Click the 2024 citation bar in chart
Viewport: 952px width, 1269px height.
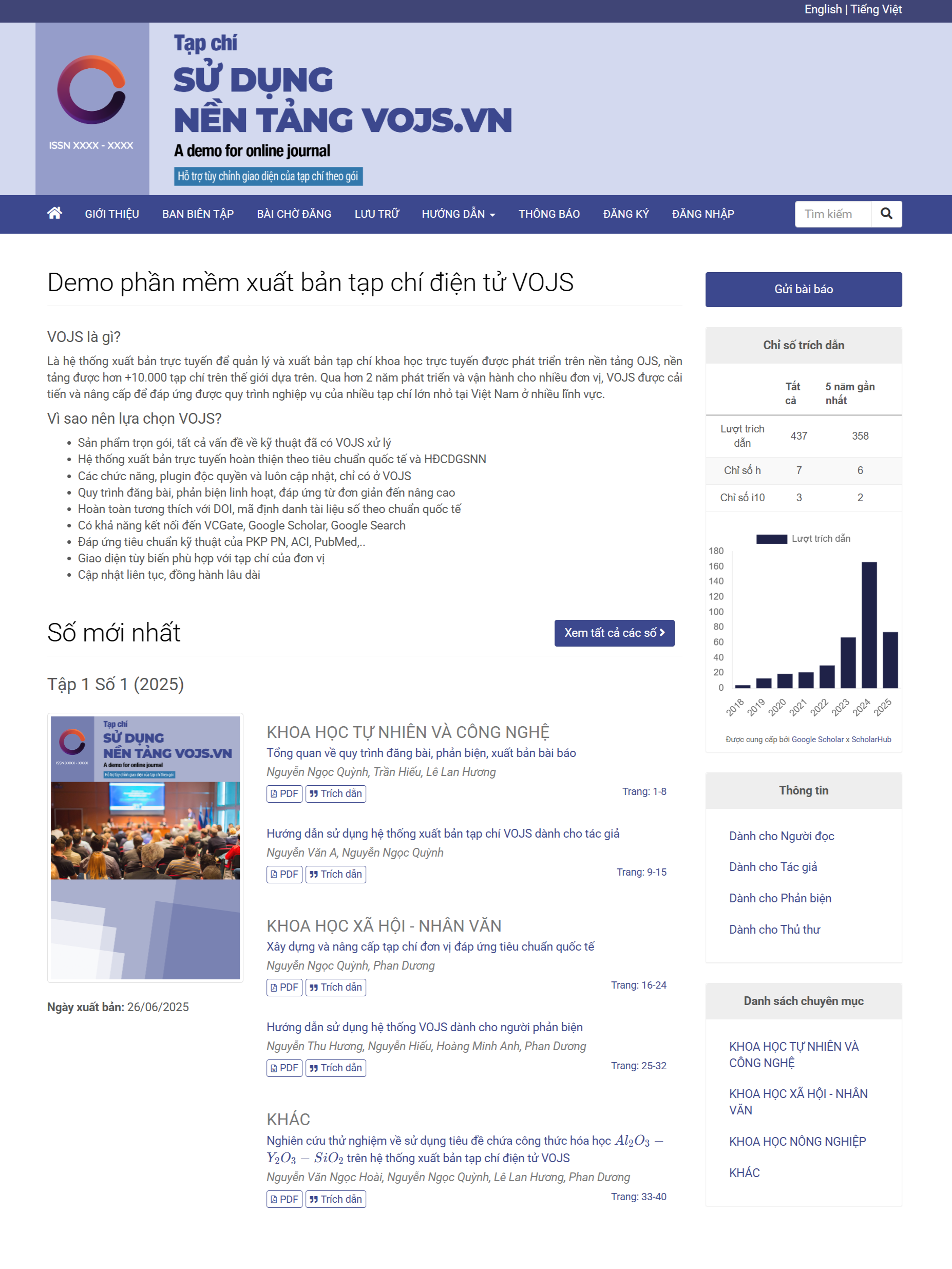869,625
